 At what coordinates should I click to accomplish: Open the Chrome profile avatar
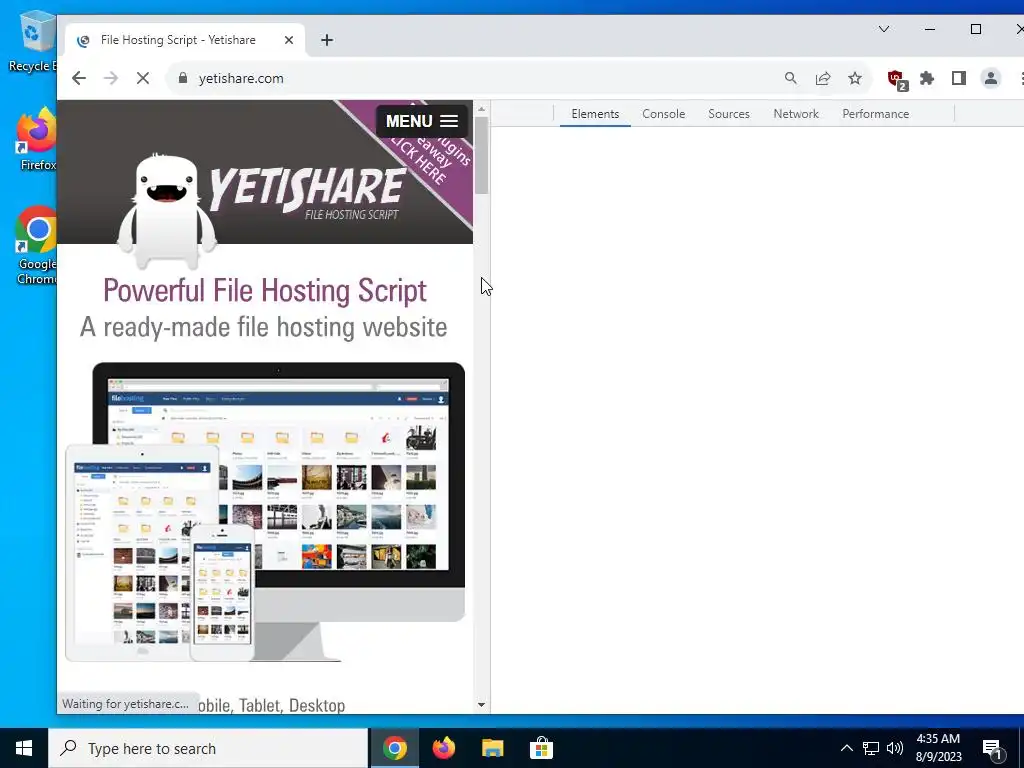991,78
